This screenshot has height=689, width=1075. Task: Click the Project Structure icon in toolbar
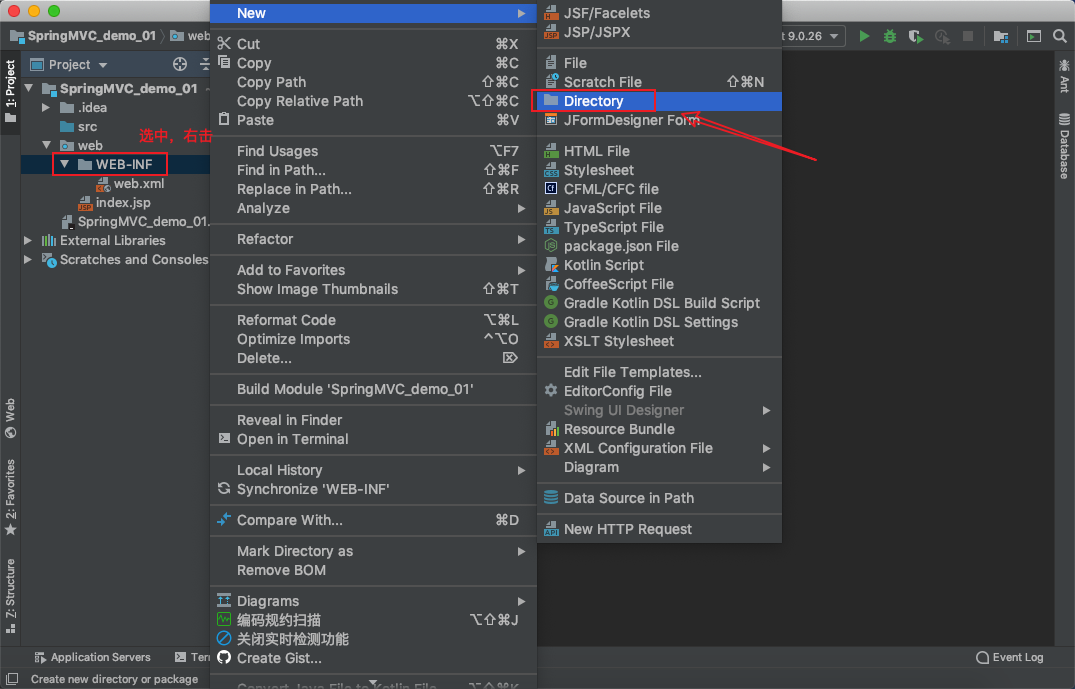(1001, 36)
